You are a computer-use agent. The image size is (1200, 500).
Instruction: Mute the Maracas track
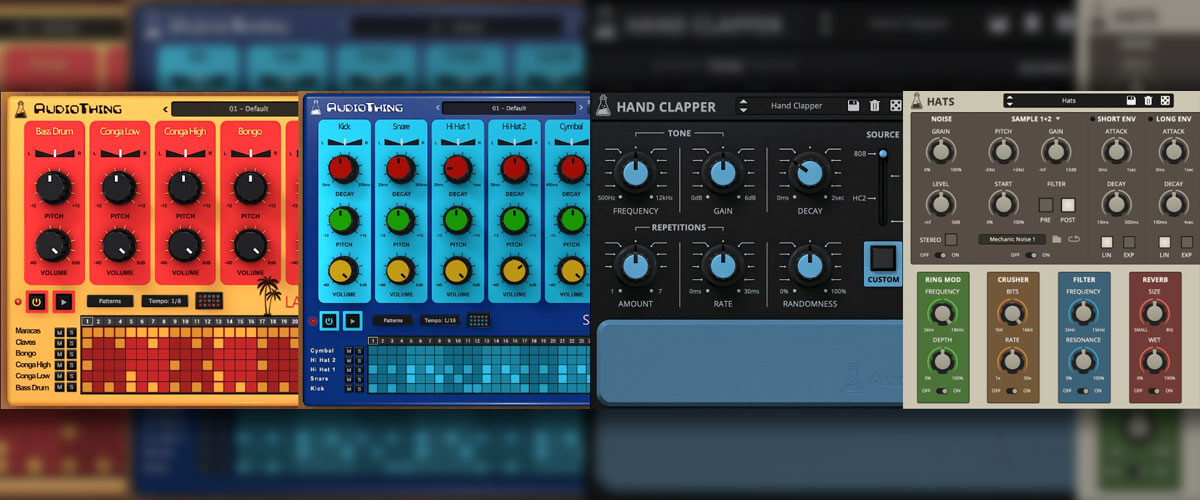[x=59, y=332]
